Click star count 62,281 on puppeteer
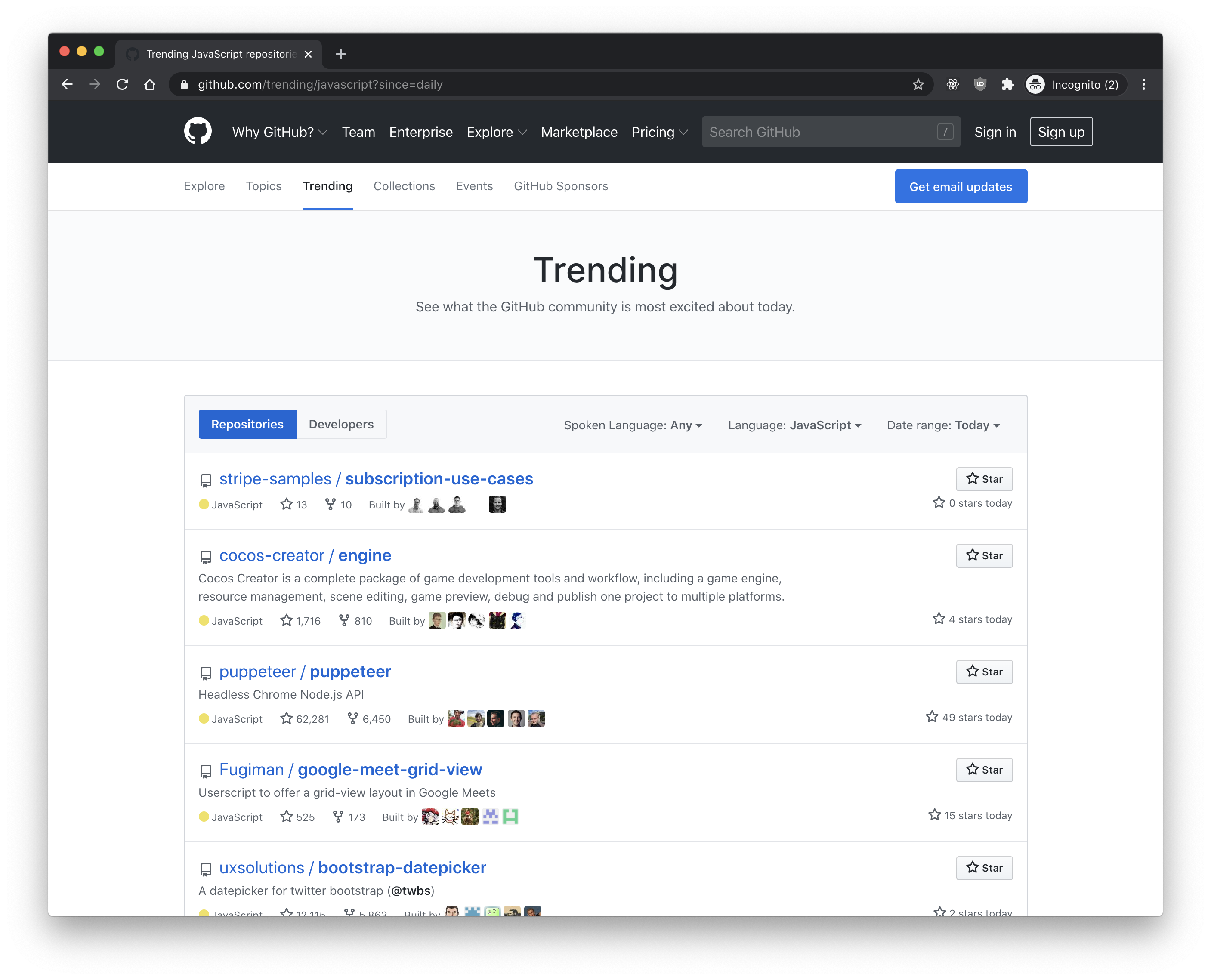Image resolution: width=1211 pixels, height=980 pixels. coord(305,718)
